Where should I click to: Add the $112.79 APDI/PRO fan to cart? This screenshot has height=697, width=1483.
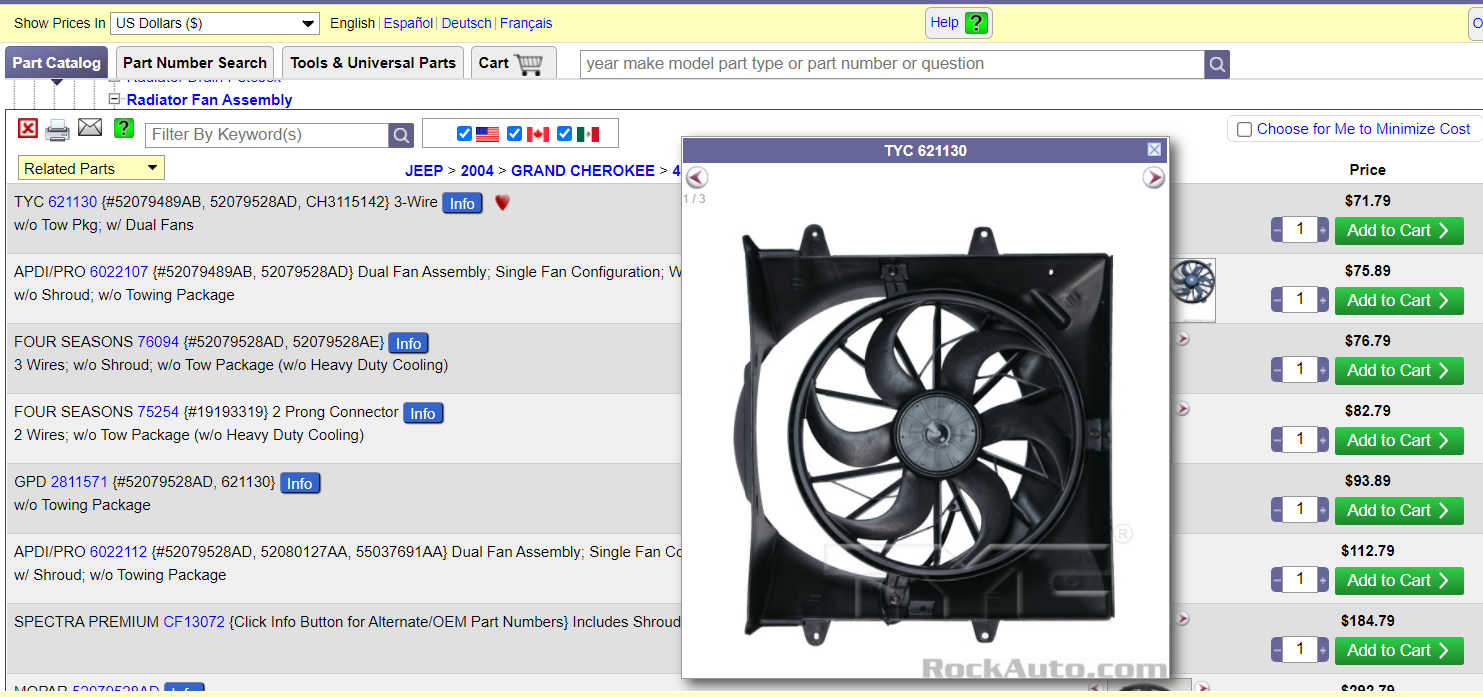(x=1399, y=581)
